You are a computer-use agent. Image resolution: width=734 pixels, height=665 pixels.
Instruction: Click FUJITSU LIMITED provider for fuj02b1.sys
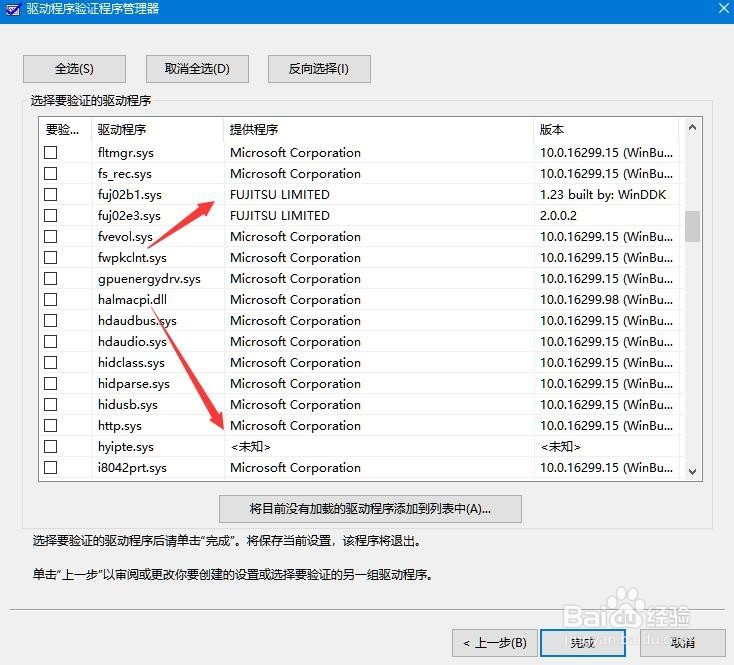[x=280, y=195]
